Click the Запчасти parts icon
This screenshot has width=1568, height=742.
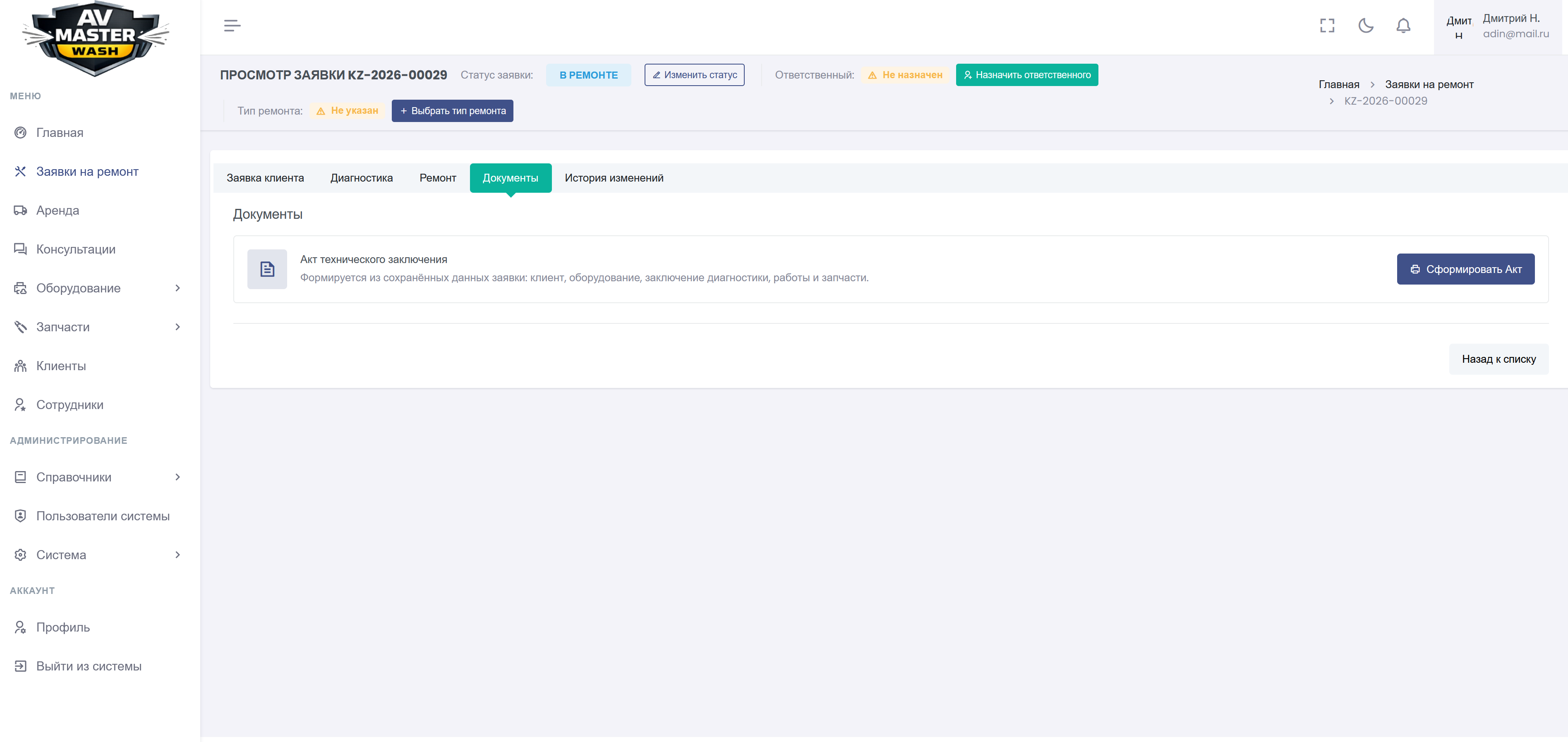click(x=20, y=328)
